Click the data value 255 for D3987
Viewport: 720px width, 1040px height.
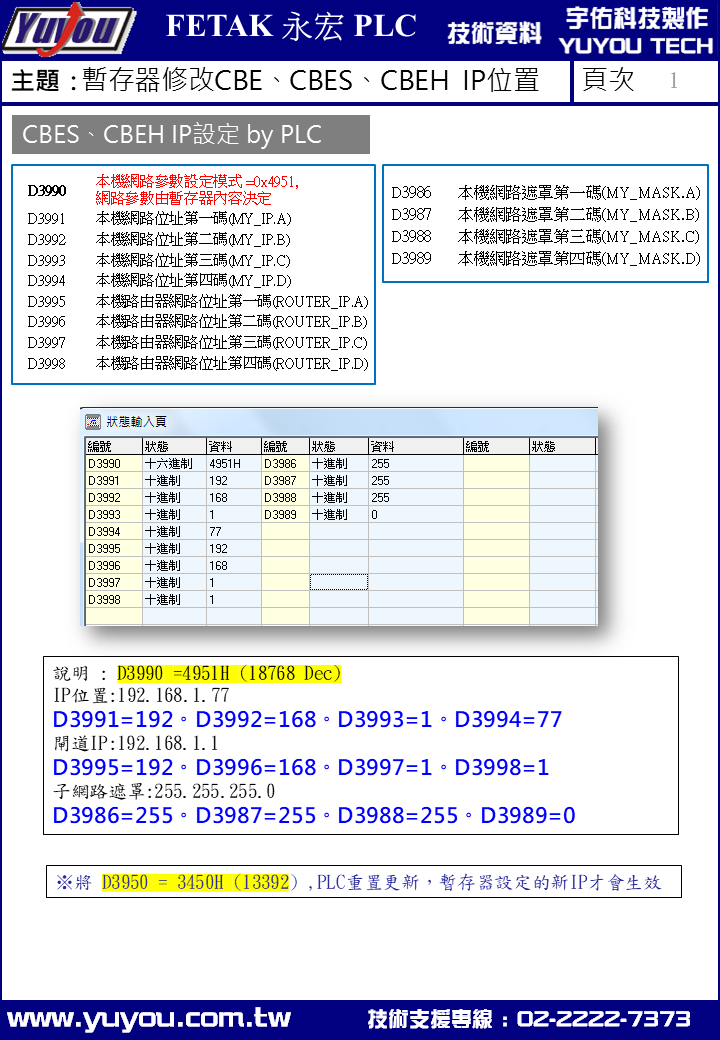(x=416, y=481)
